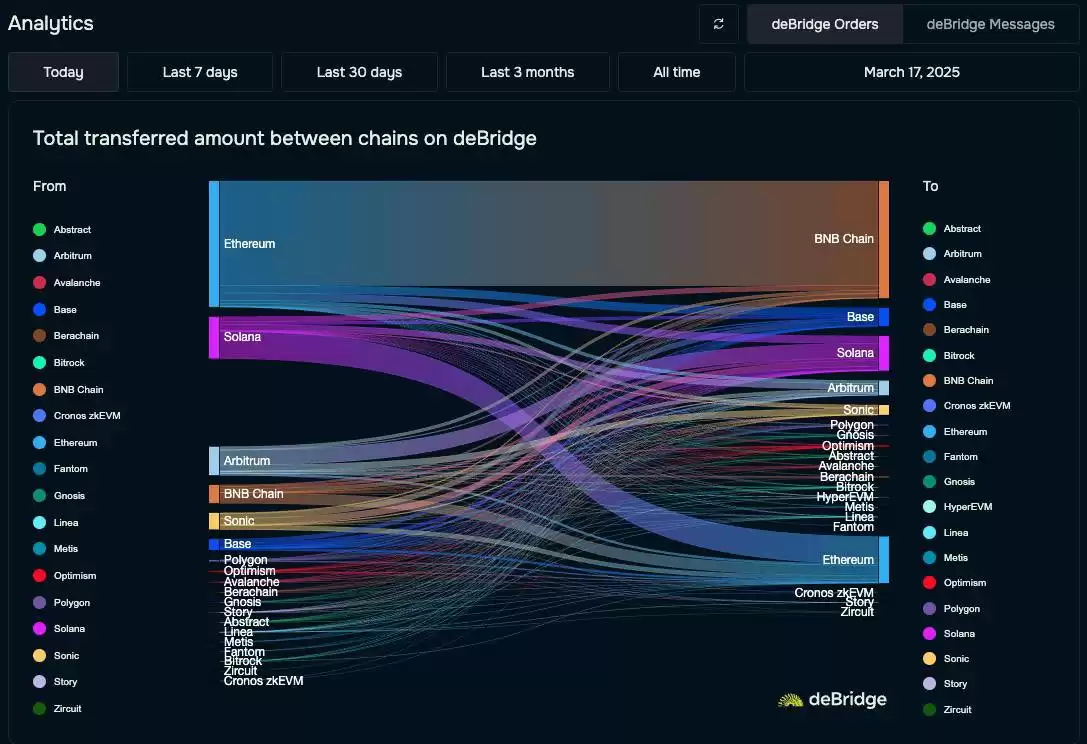Click Optimism in the To legend
This screenshot has width=1087, height=744.
955,582
